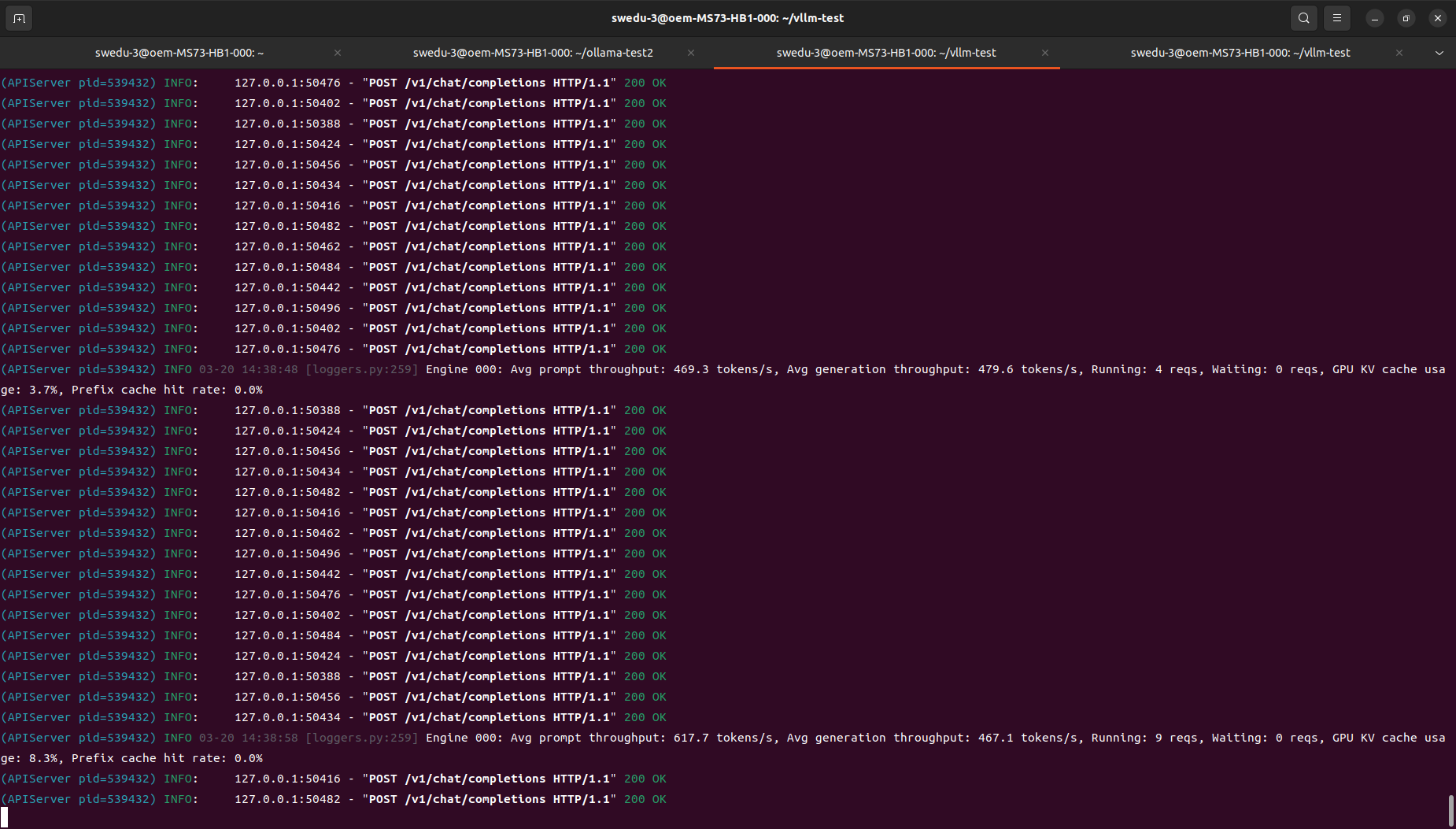Close the last vllm-test tab
Screen dimensions: 1456x829
pyautogui.click(x=1399, y=53)
